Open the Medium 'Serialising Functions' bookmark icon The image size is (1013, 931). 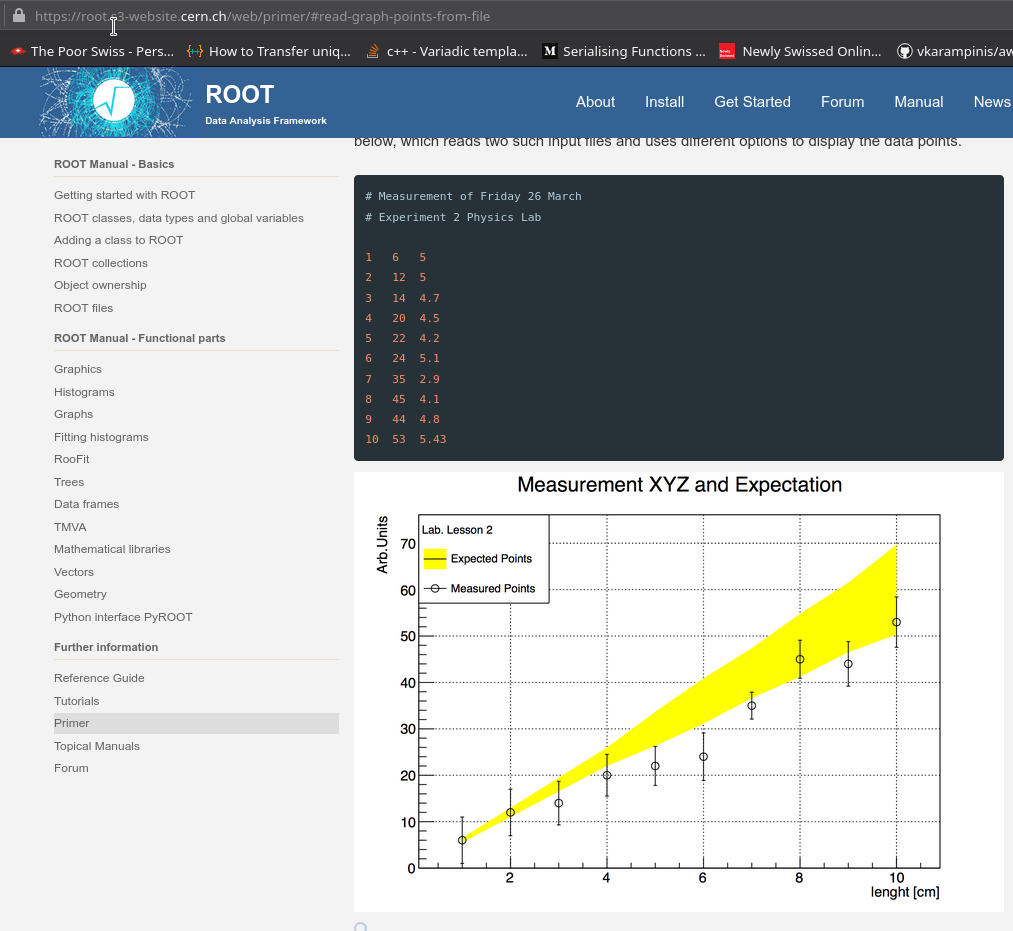point(550,50)
